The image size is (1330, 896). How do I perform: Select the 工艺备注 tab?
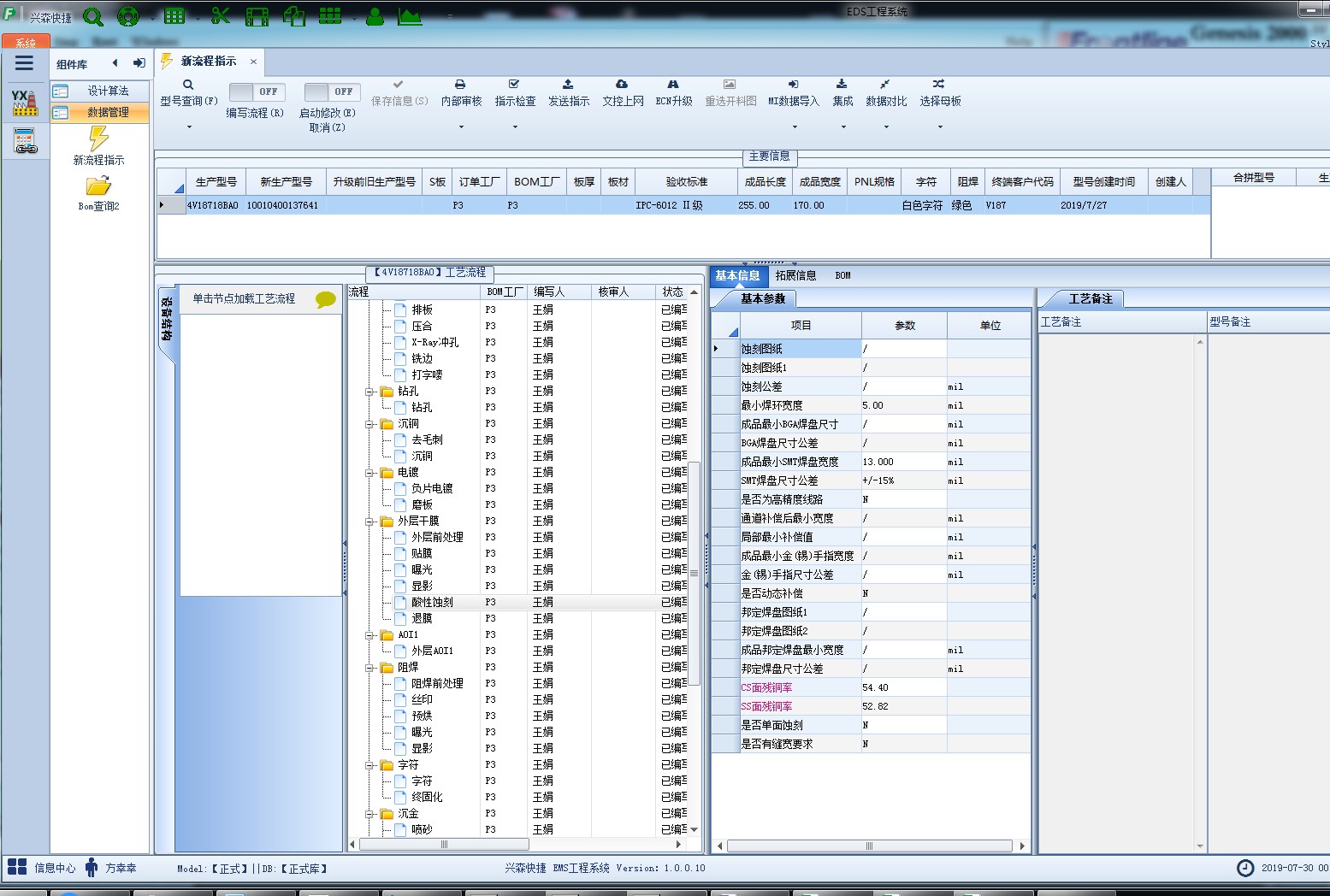1091,298
